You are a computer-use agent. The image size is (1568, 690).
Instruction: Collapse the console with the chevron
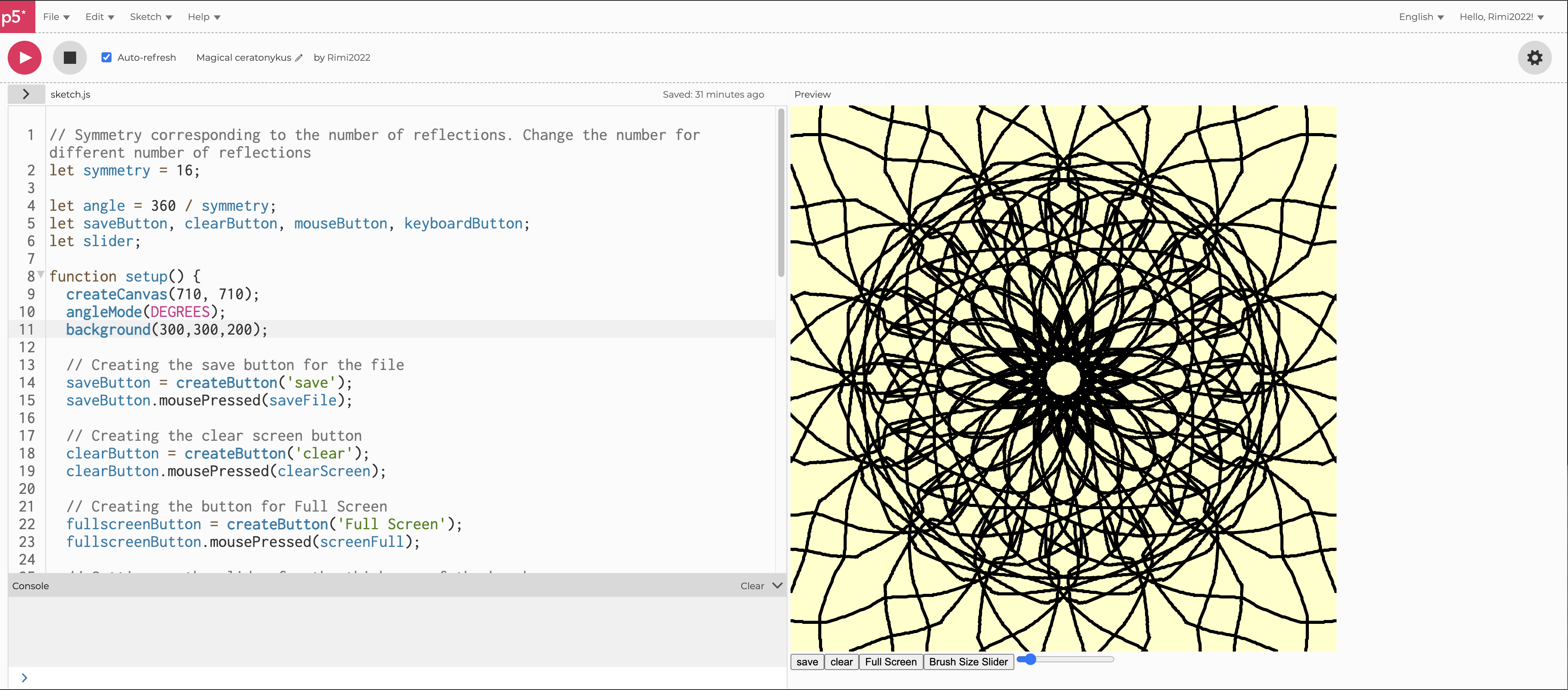click(x=777, y=585)
